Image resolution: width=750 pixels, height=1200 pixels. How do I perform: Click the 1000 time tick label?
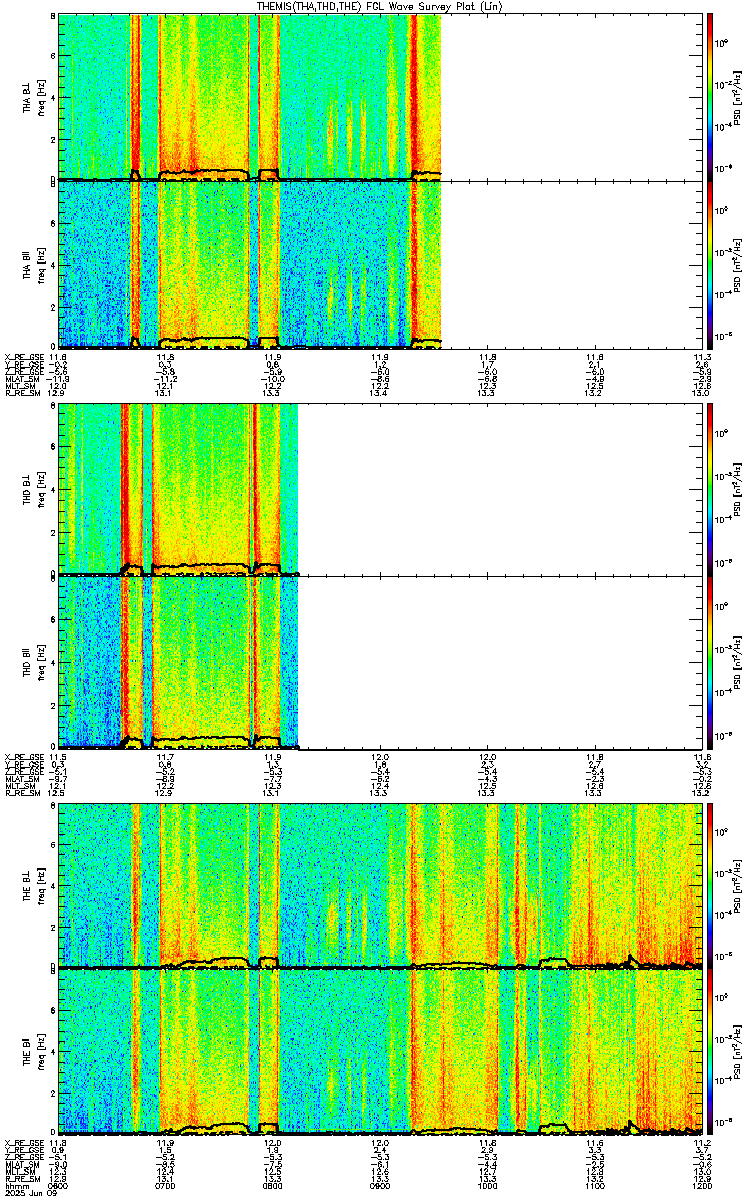pyautogui.click(x=487, y=1186)
